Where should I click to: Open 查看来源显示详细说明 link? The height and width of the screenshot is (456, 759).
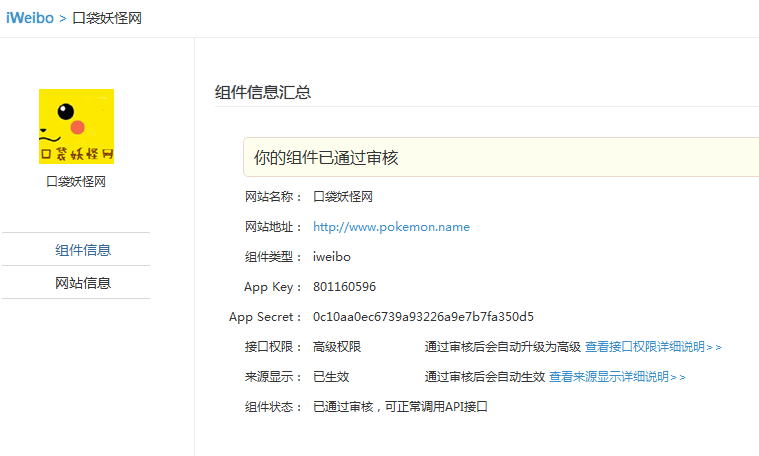click(617, 377)
